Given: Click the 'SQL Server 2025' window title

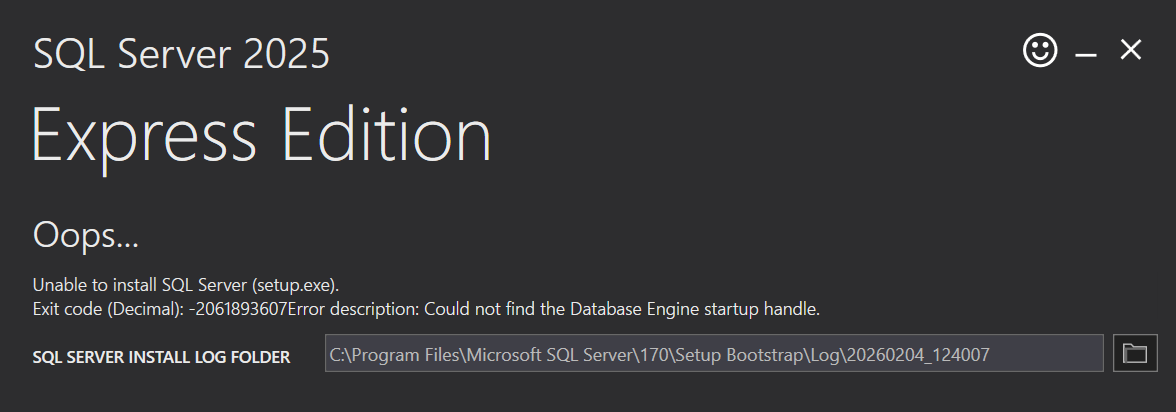Looking at the screenshot, I should click(x=181, y=54).
